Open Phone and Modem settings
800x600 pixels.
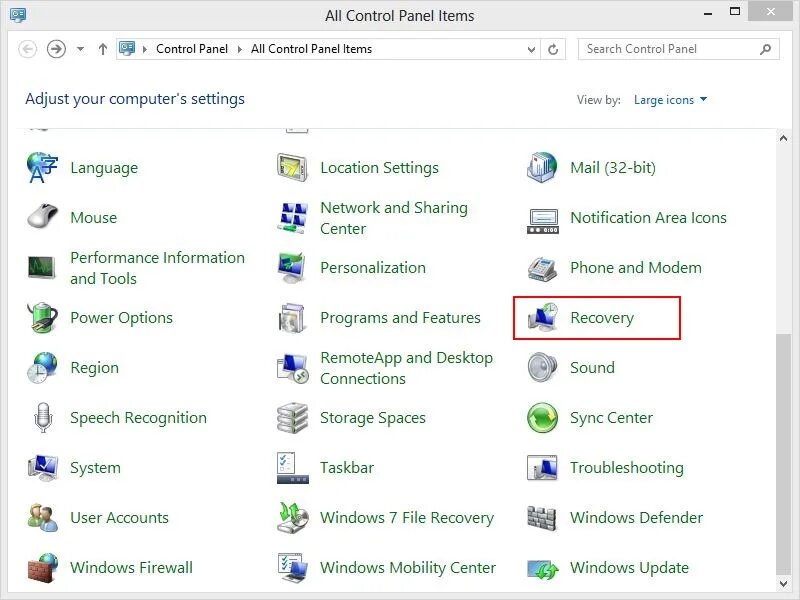(635, 267)
